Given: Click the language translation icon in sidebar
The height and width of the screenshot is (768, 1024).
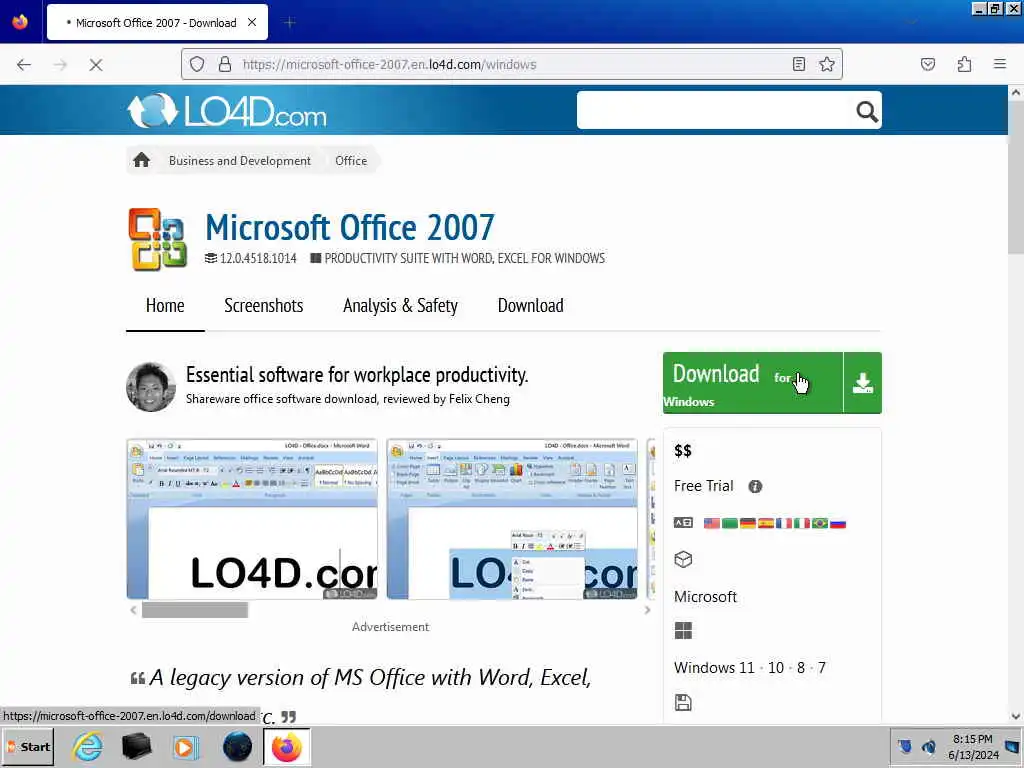Looking at the screenshot, I should click(683, 522).
